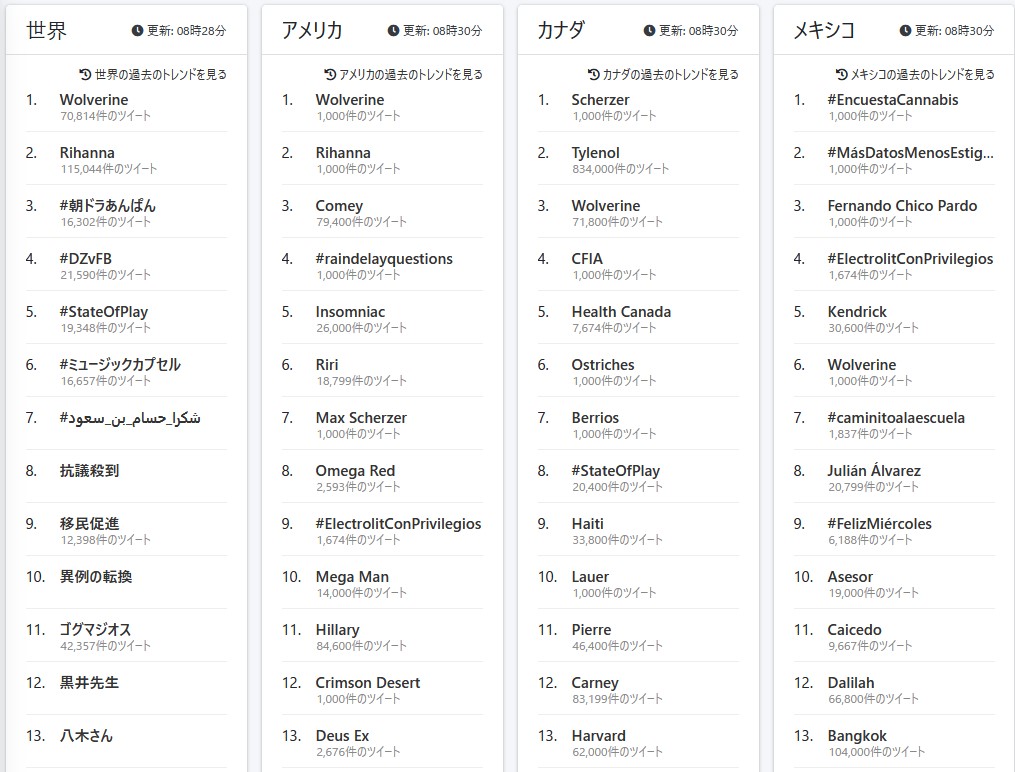Screen dimensions: 1015x772
Task: Open the Wolverine trend in 世界 list
Action: [94, 100]
